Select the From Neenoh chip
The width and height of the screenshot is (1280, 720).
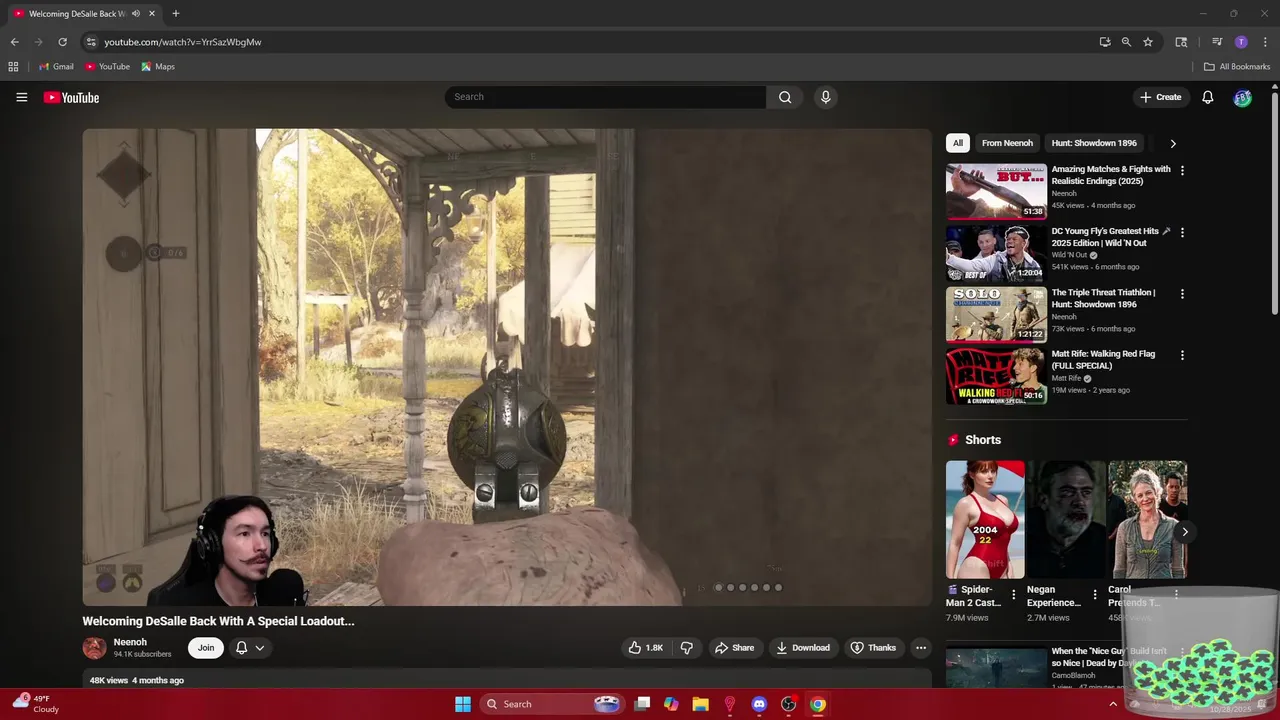coord(1007,143)
